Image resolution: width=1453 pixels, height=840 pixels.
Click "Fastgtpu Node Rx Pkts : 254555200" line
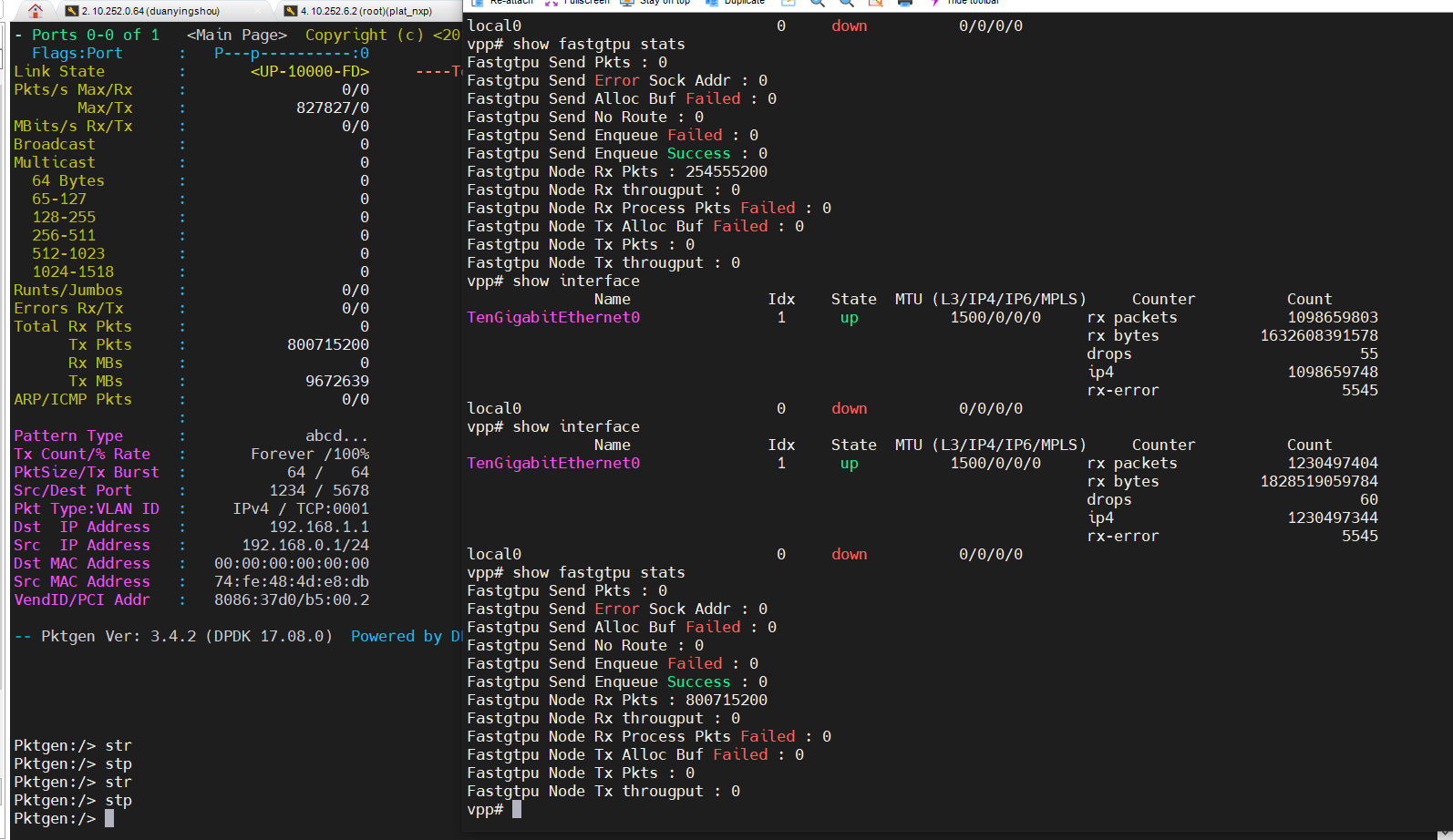tap(617, 171)
